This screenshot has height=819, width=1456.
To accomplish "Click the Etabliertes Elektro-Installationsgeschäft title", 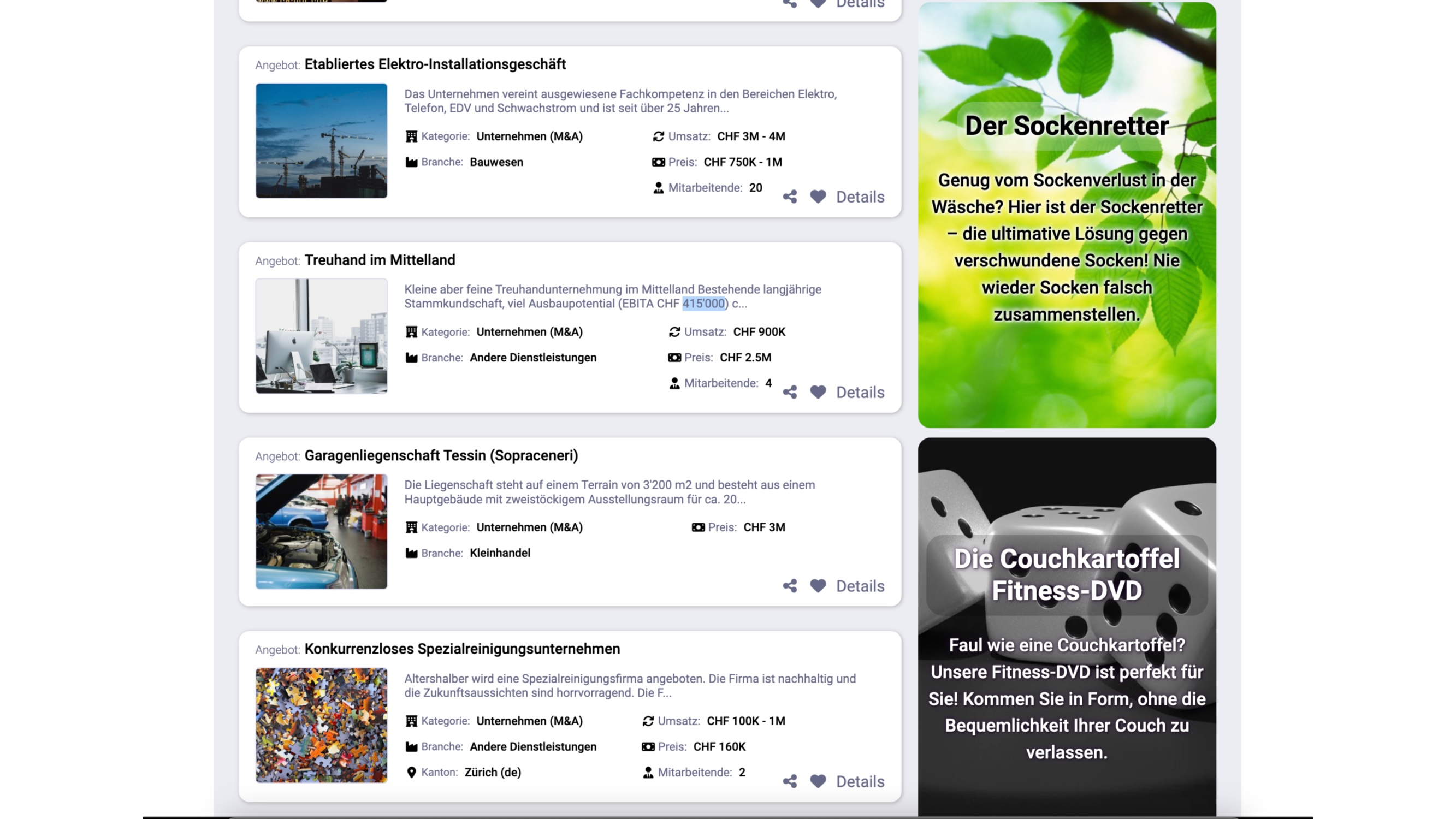I will coord(435,64).
